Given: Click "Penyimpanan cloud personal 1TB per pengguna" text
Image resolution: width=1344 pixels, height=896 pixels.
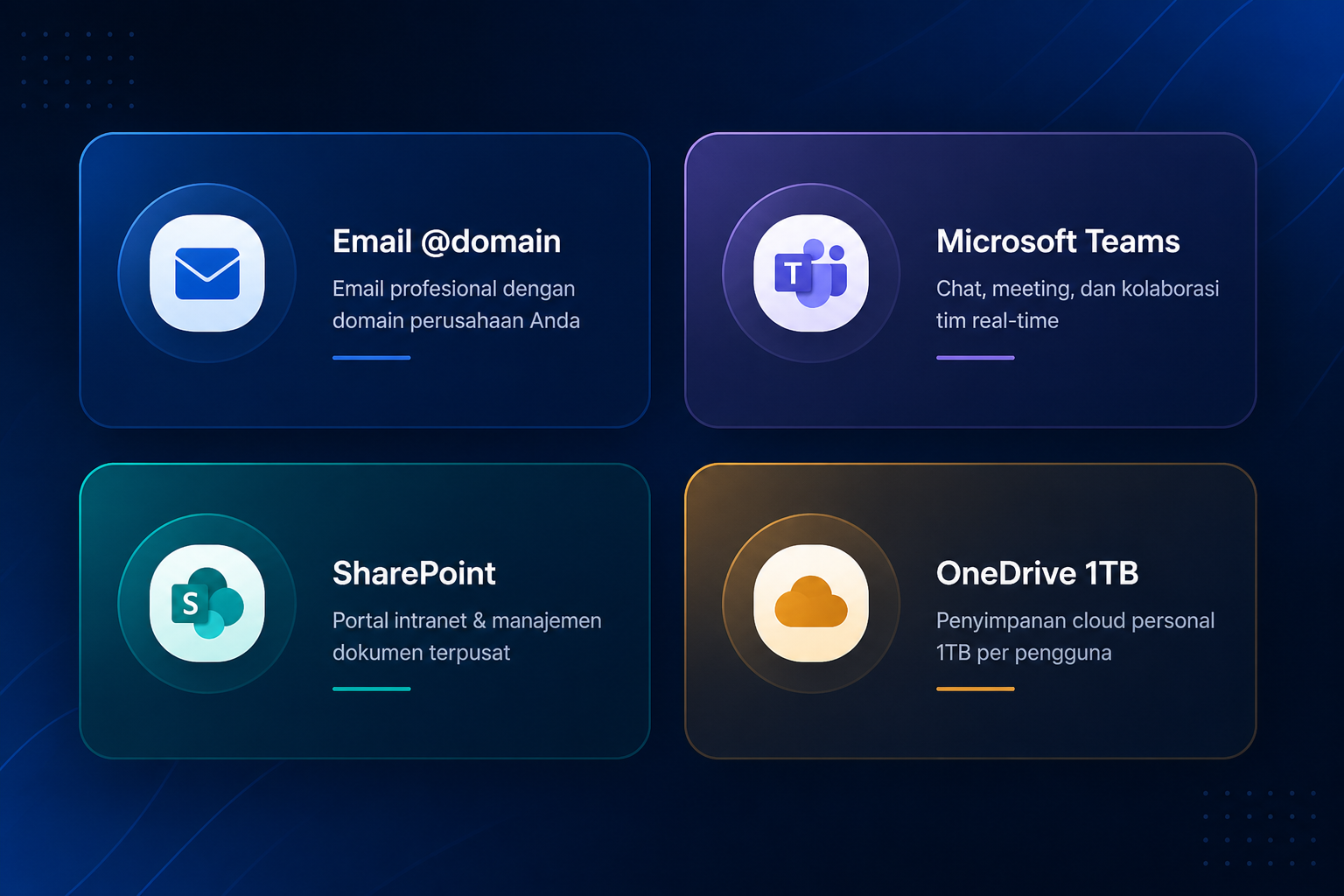Looking at the screenshot, I should point(1075,636).
